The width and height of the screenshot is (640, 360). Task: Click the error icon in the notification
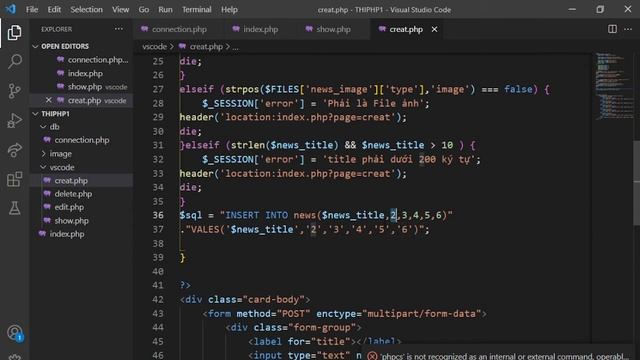click(x=372, y=356)
